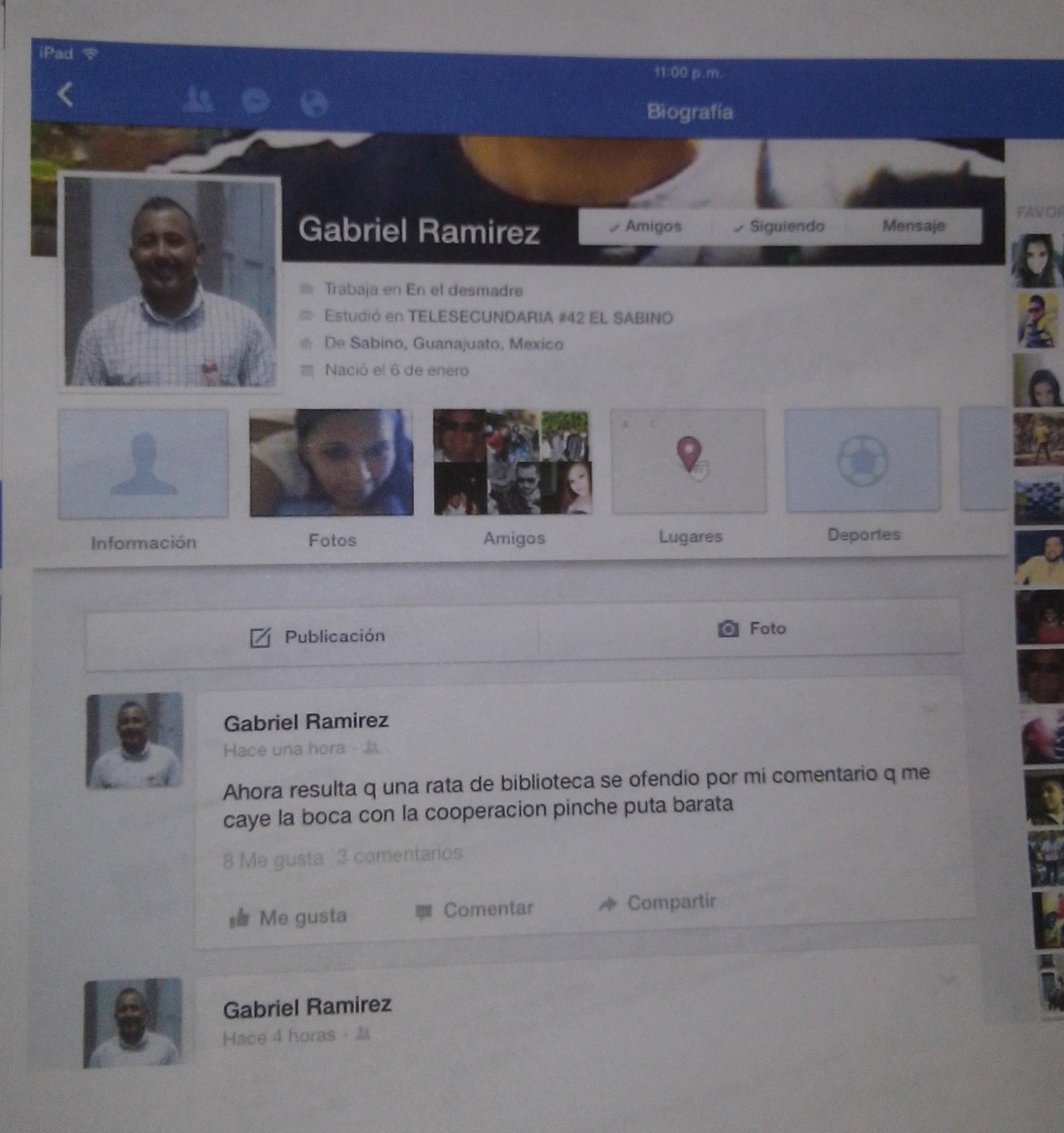Open the notifications globe icon
This screenshot has height=1133, width=1064.
pyautogui.click(x=313, y=103)
